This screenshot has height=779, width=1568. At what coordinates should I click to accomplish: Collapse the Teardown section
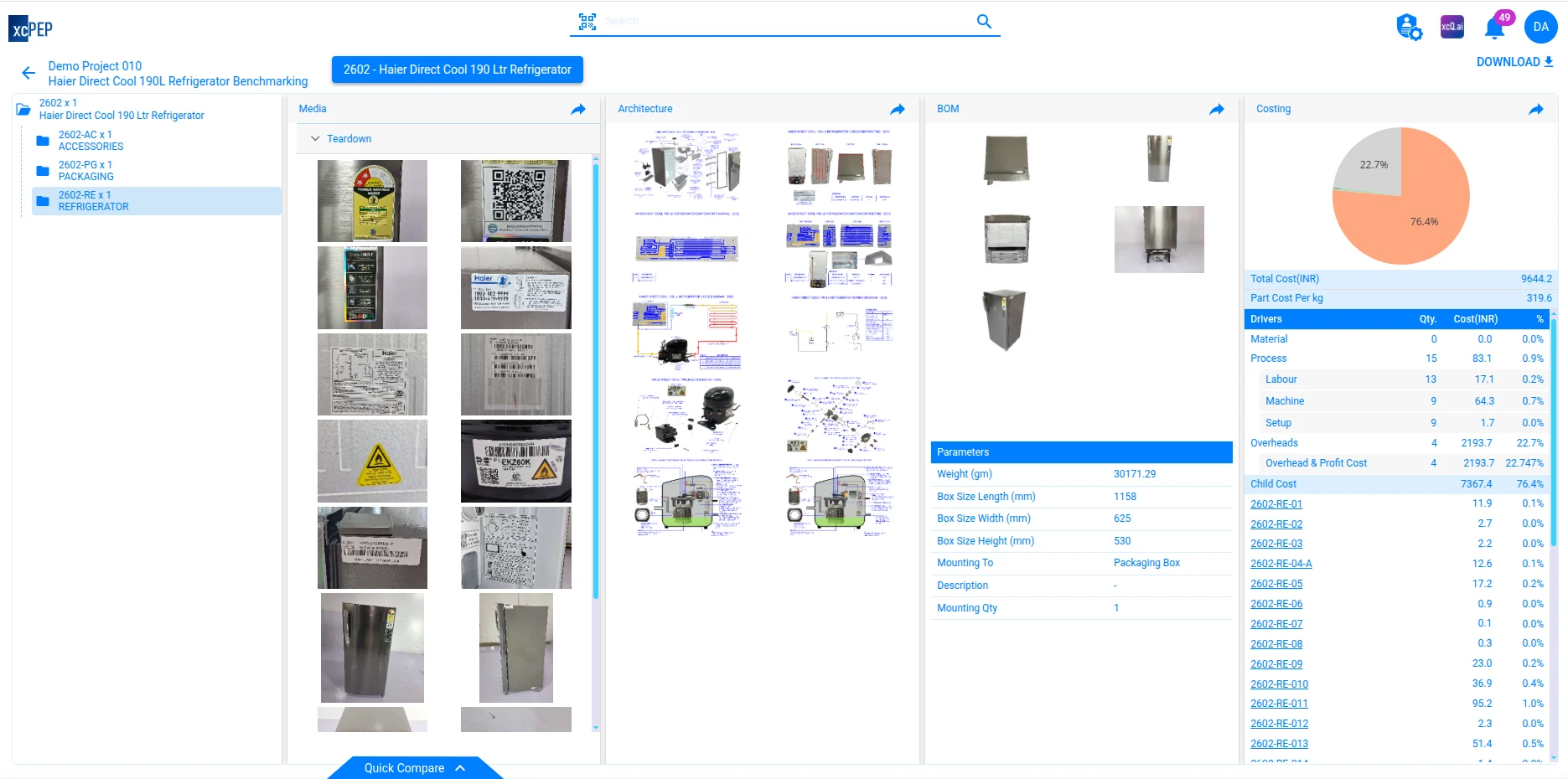pos(316,139)
